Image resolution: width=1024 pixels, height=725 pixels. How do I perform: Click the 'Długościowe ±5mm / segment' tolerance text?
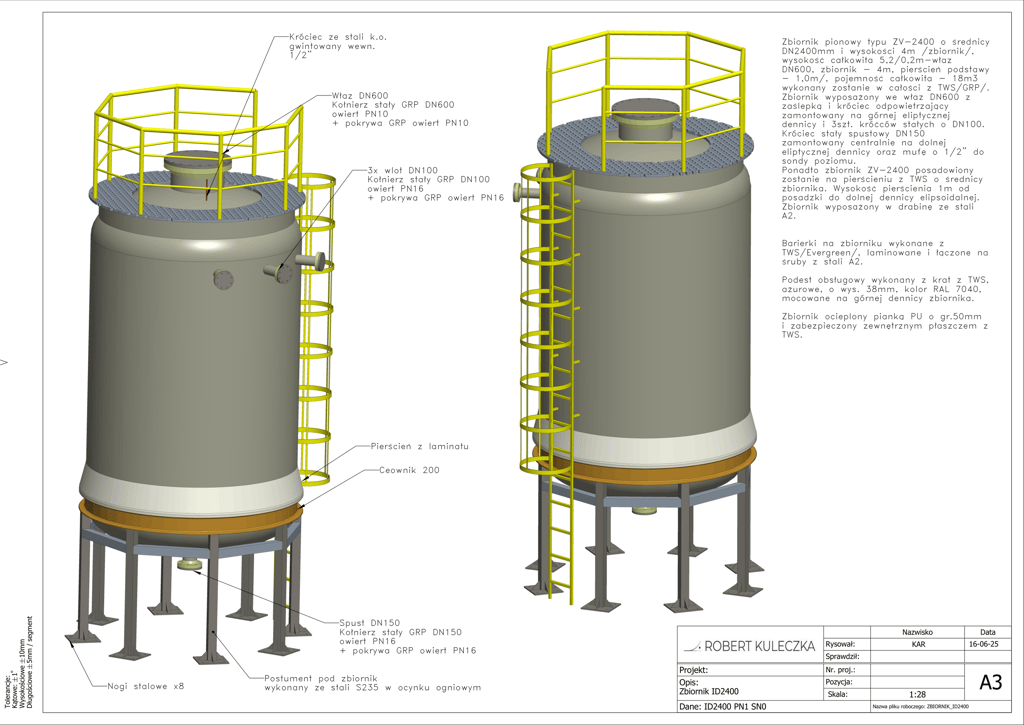point(29,662)
